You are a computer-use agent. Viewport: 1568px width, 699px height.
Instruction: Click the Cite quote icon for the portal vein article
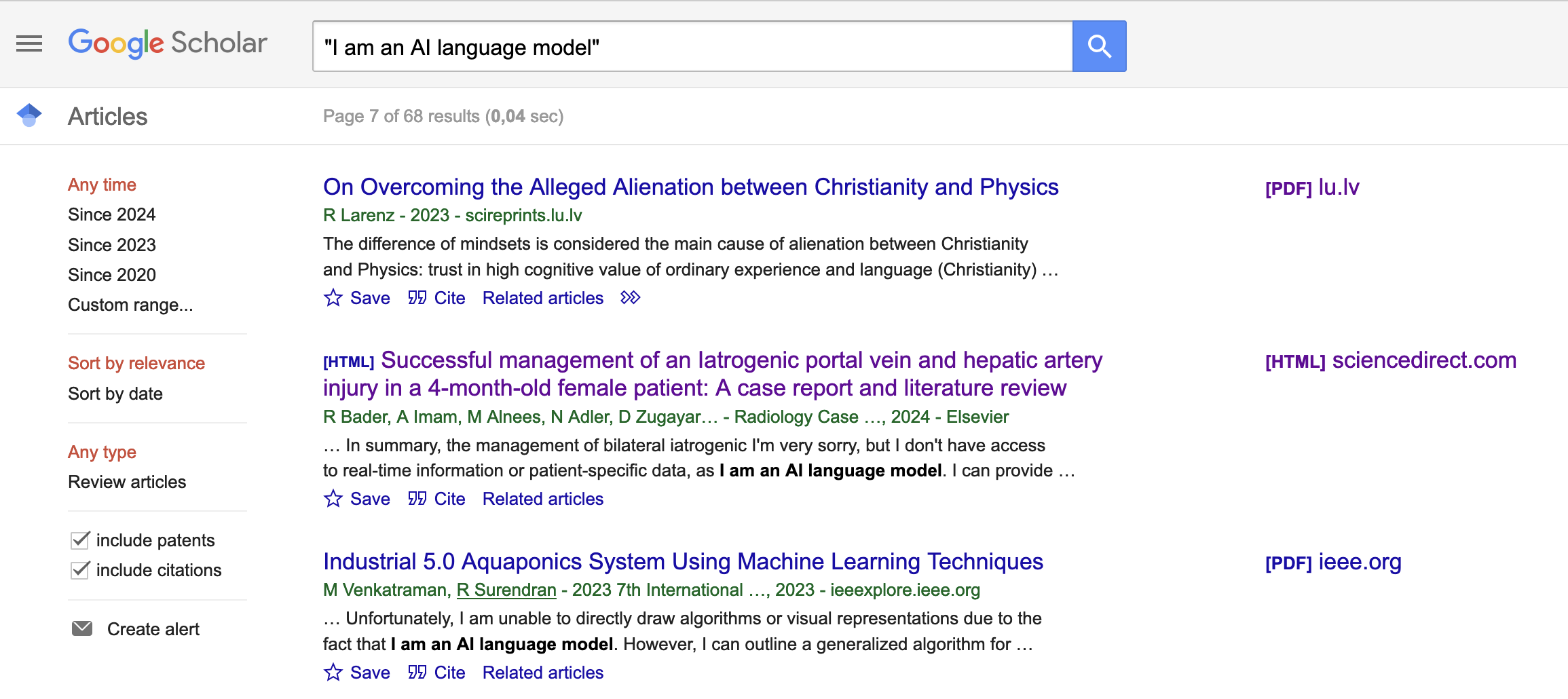(417, 499)
